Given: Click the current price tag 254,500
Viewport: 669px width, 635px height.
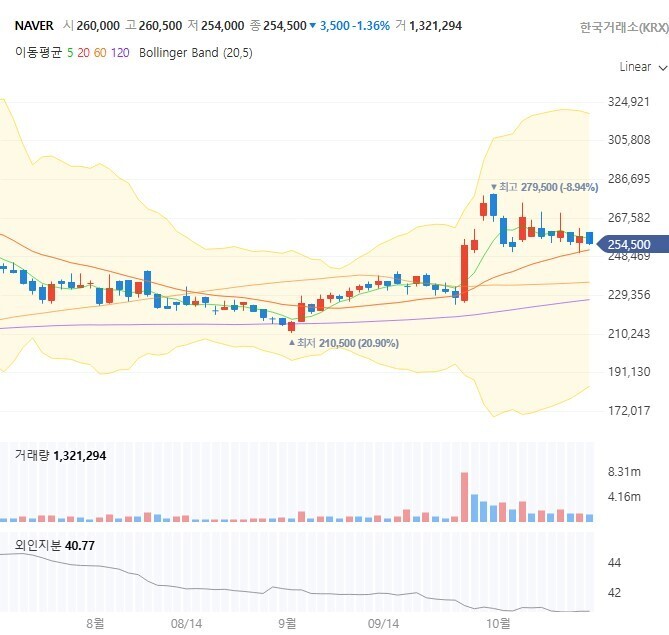Looking at the screenshot, I should [632, 245].
